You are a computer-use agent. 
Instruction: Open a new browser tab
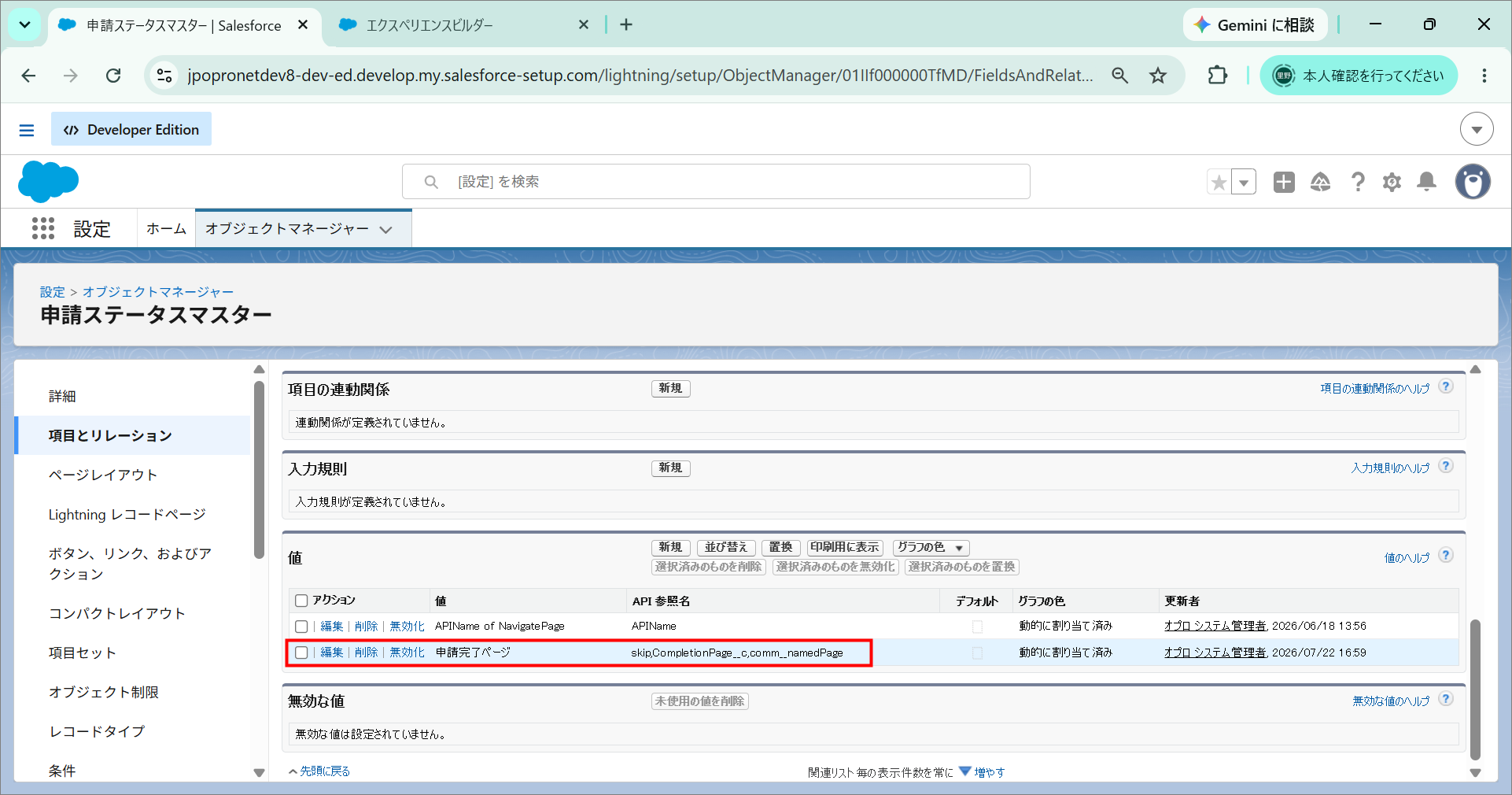[626, 24]
